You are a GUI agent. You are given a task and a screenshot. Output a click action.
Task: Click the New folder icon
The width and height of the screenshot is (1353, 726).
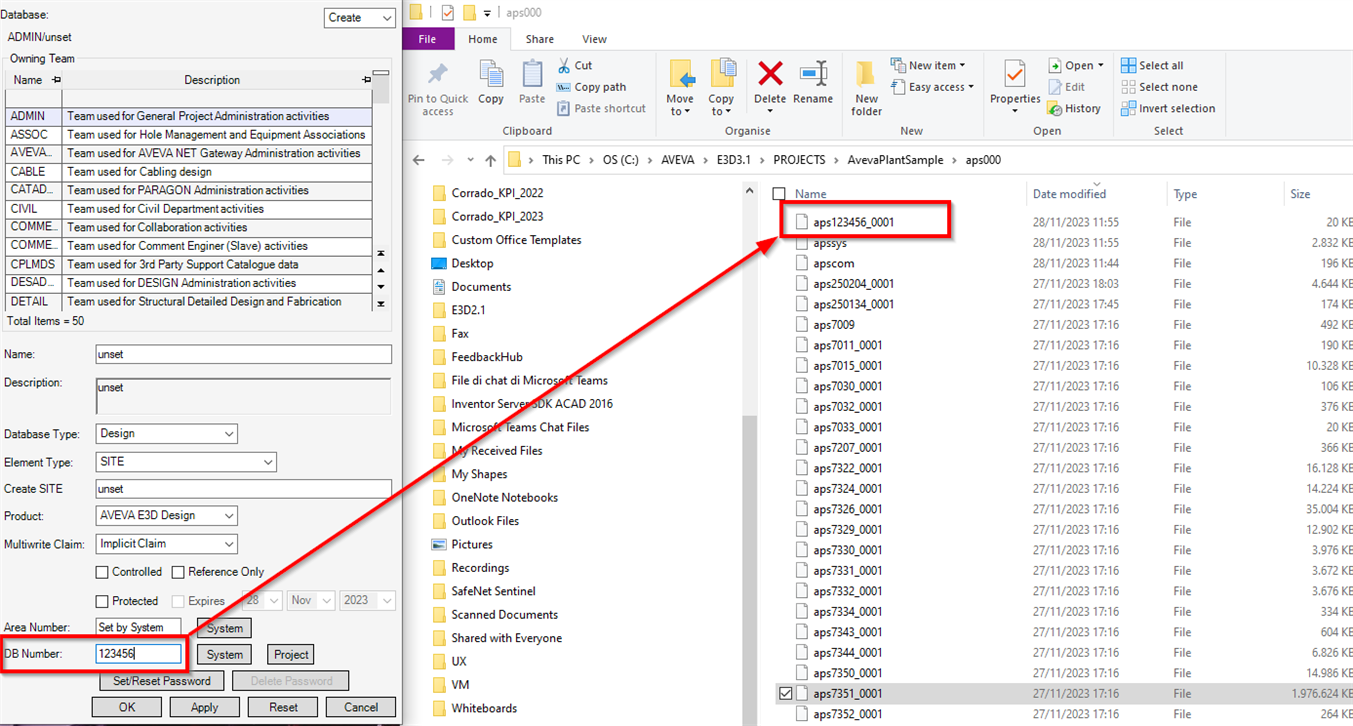866,74
